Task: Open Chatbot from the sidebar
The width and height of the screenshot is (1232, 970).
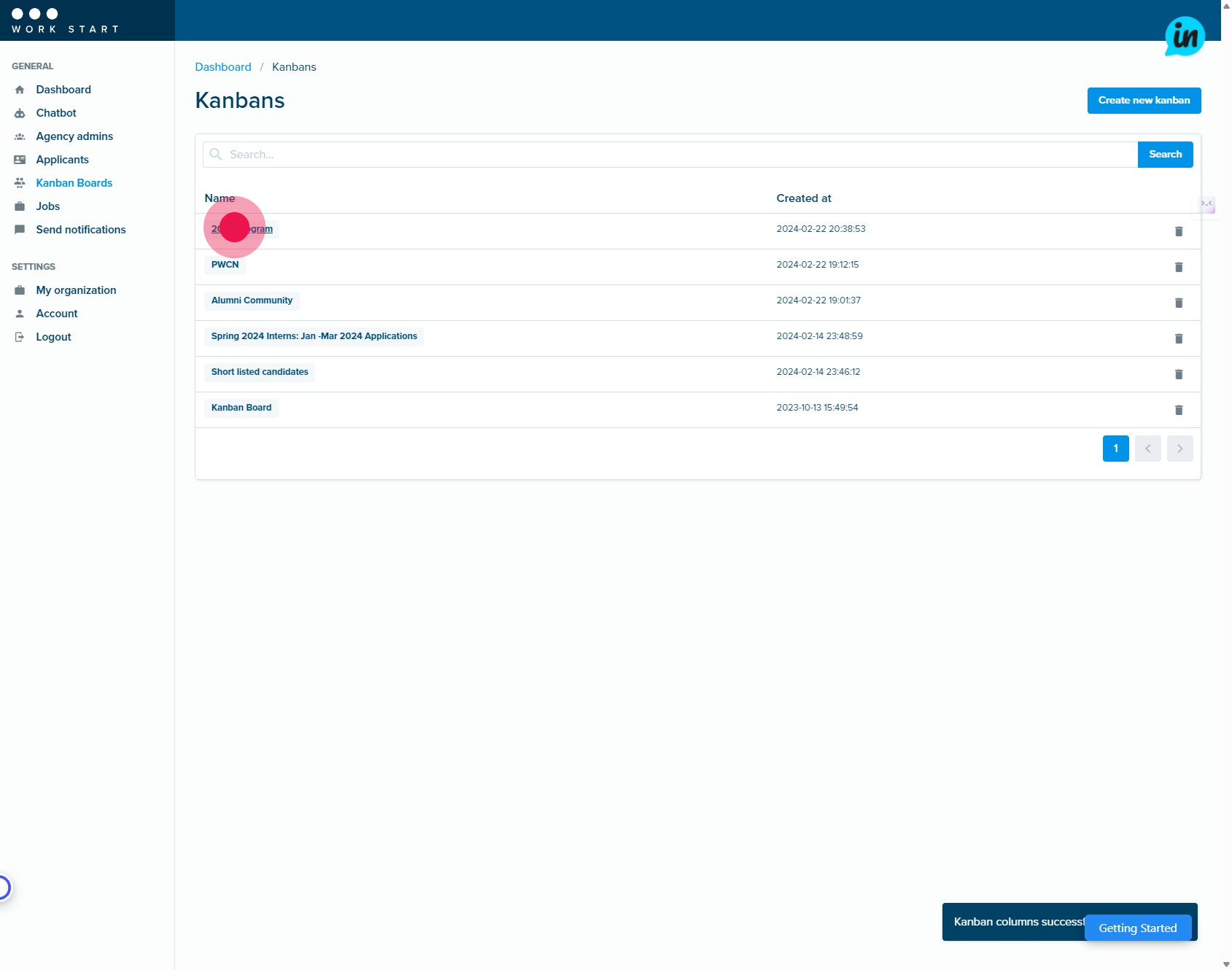Action: coord(56,113)
